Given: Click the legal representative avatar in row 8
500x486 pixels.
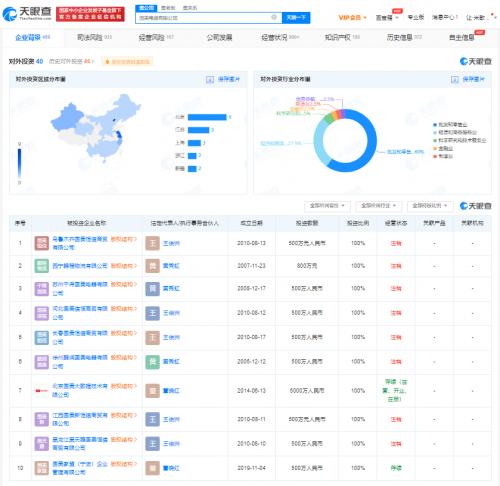Looking at the screenshot, I should tap(152, 419).
